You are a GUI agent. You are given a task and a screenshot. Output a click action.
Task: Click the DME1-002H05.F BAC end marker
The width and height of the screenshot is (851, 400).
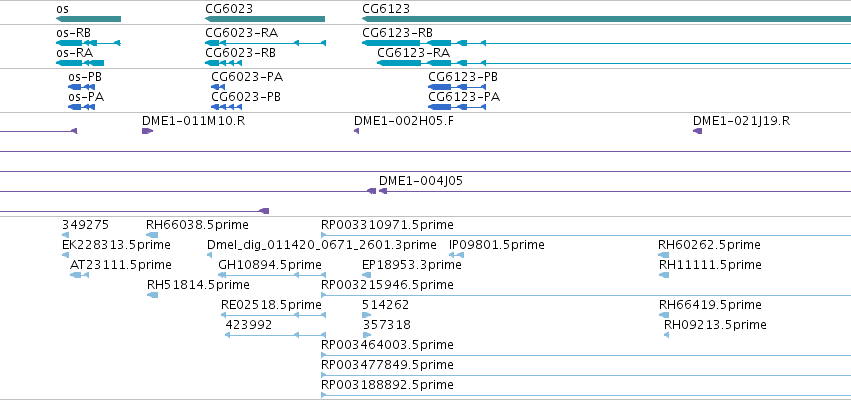357,131
